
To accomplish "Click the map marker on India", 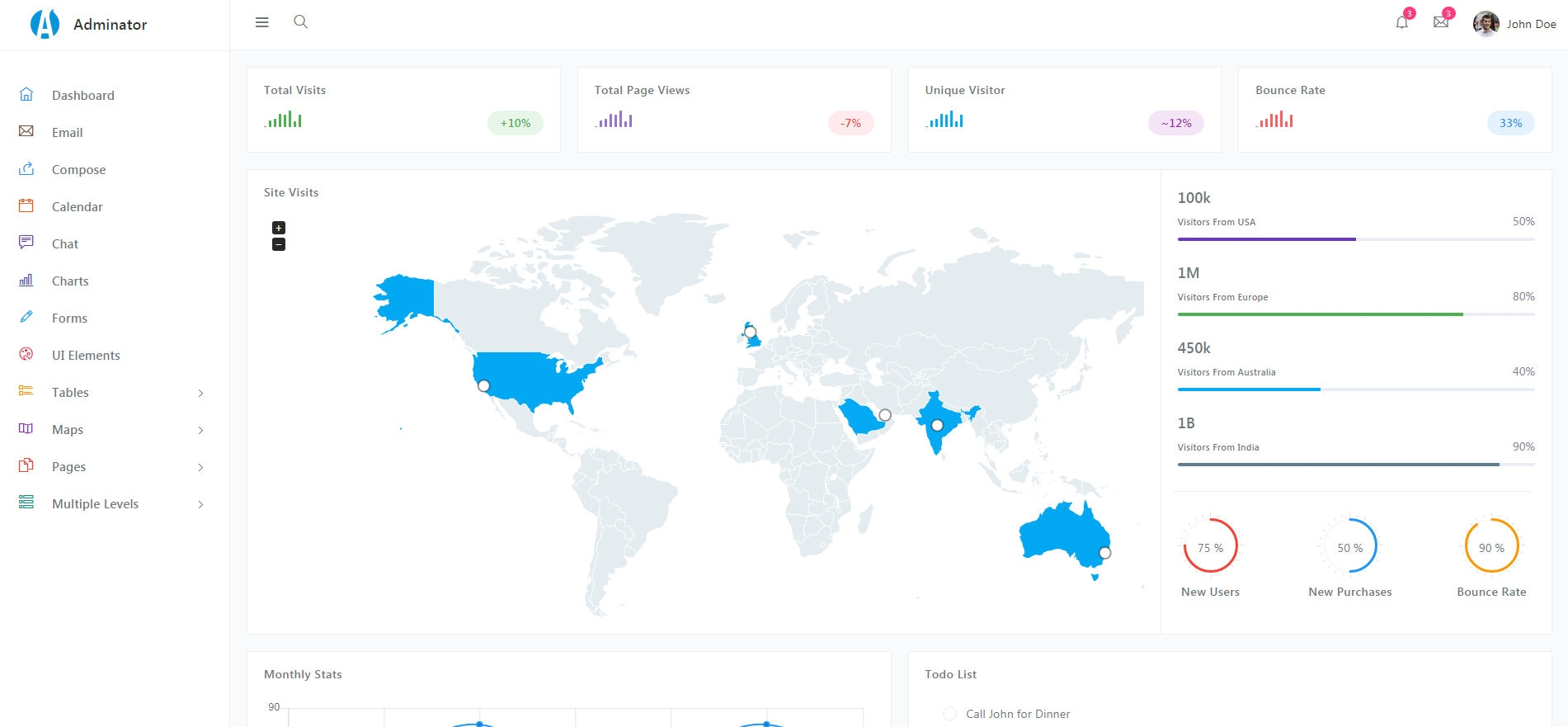I will 937,426.
